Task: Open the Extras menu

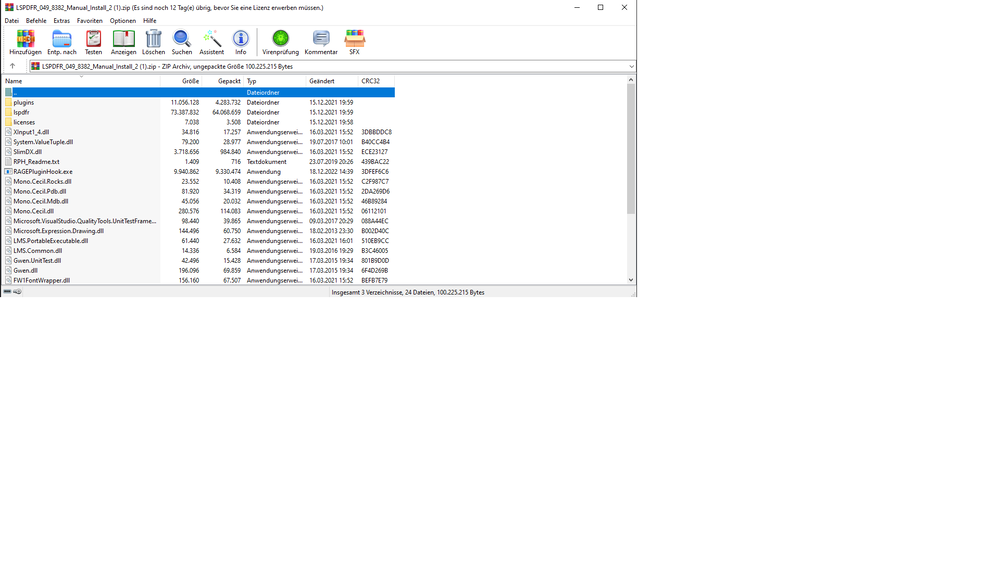Action: click(61, 20)
